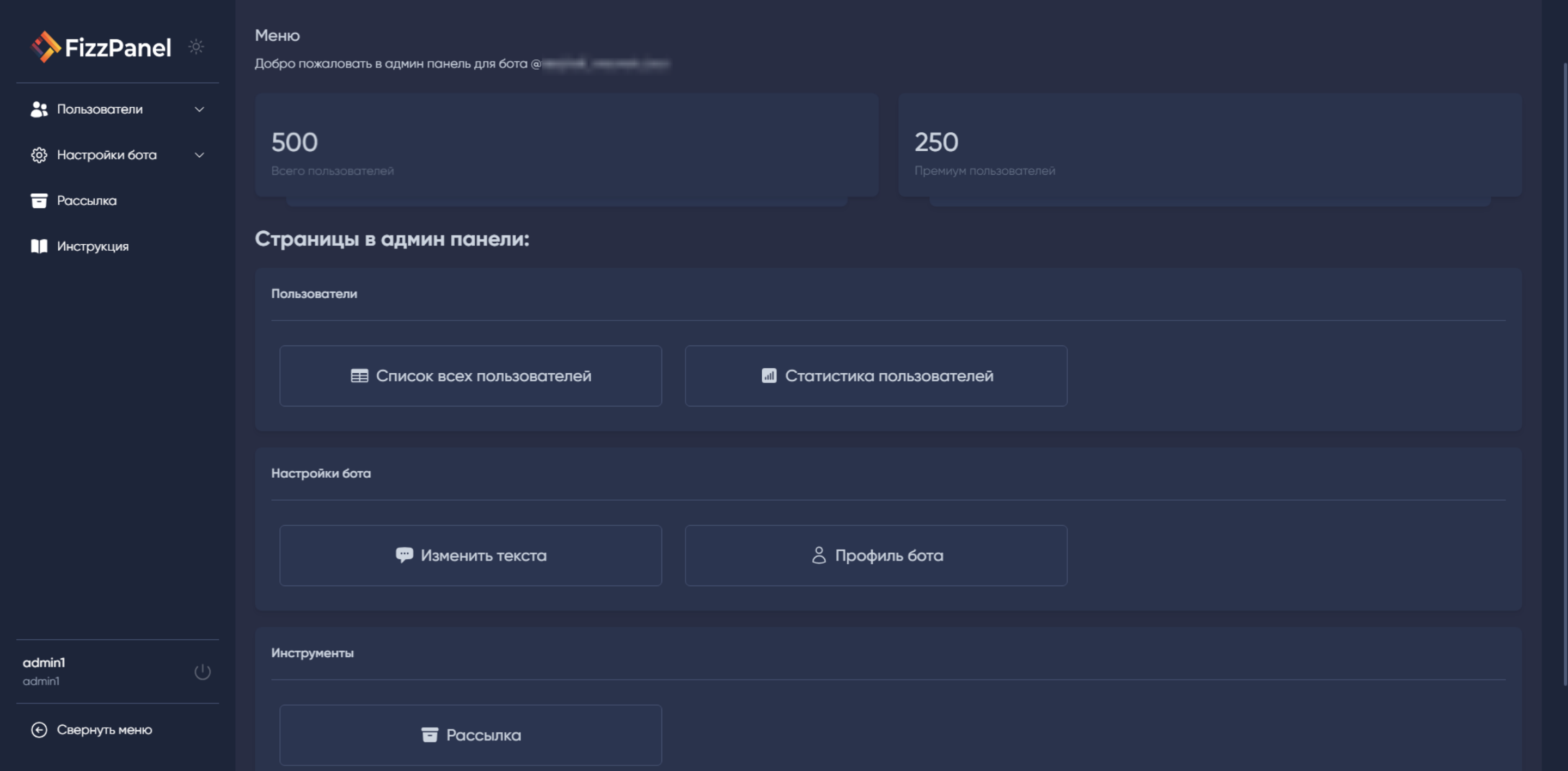Open the Профиль бота page
Viewport: 1568px width, 771px height.
[875, 554]
